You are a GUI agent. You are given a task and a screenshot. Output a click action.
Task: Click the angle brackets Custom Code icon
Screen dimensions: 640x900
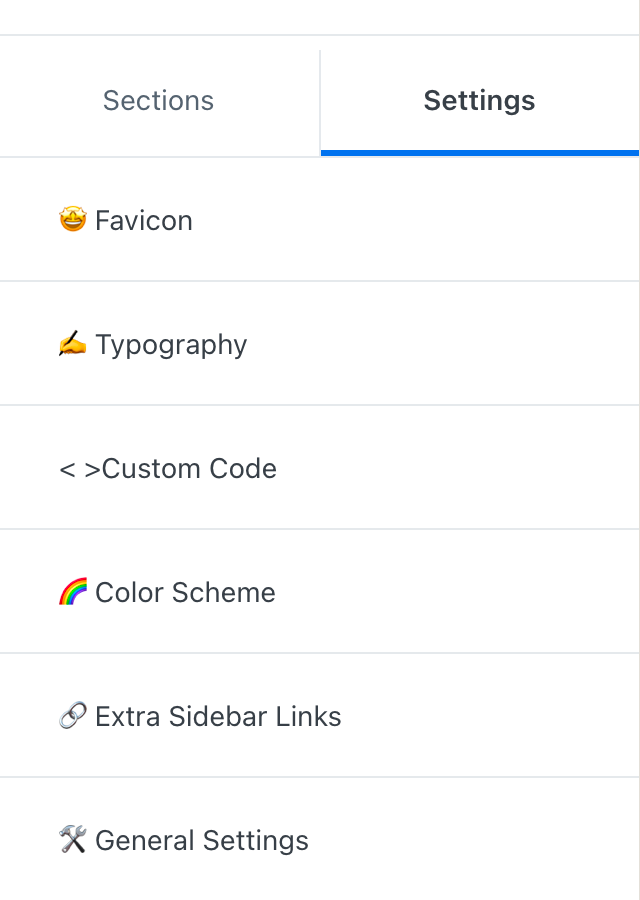[x=79, y=469]
